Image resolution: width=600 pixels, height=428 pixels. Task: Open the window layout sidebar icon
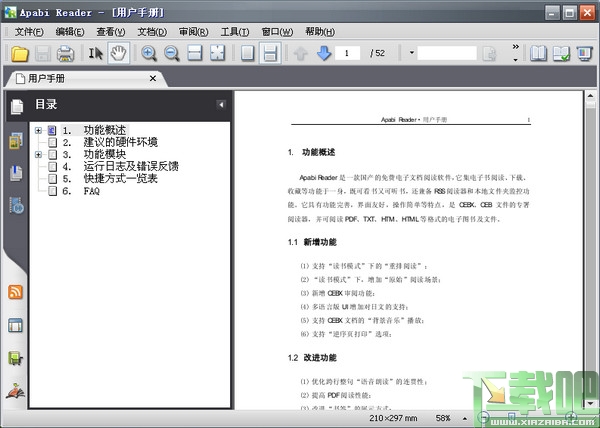pos(15,325)
